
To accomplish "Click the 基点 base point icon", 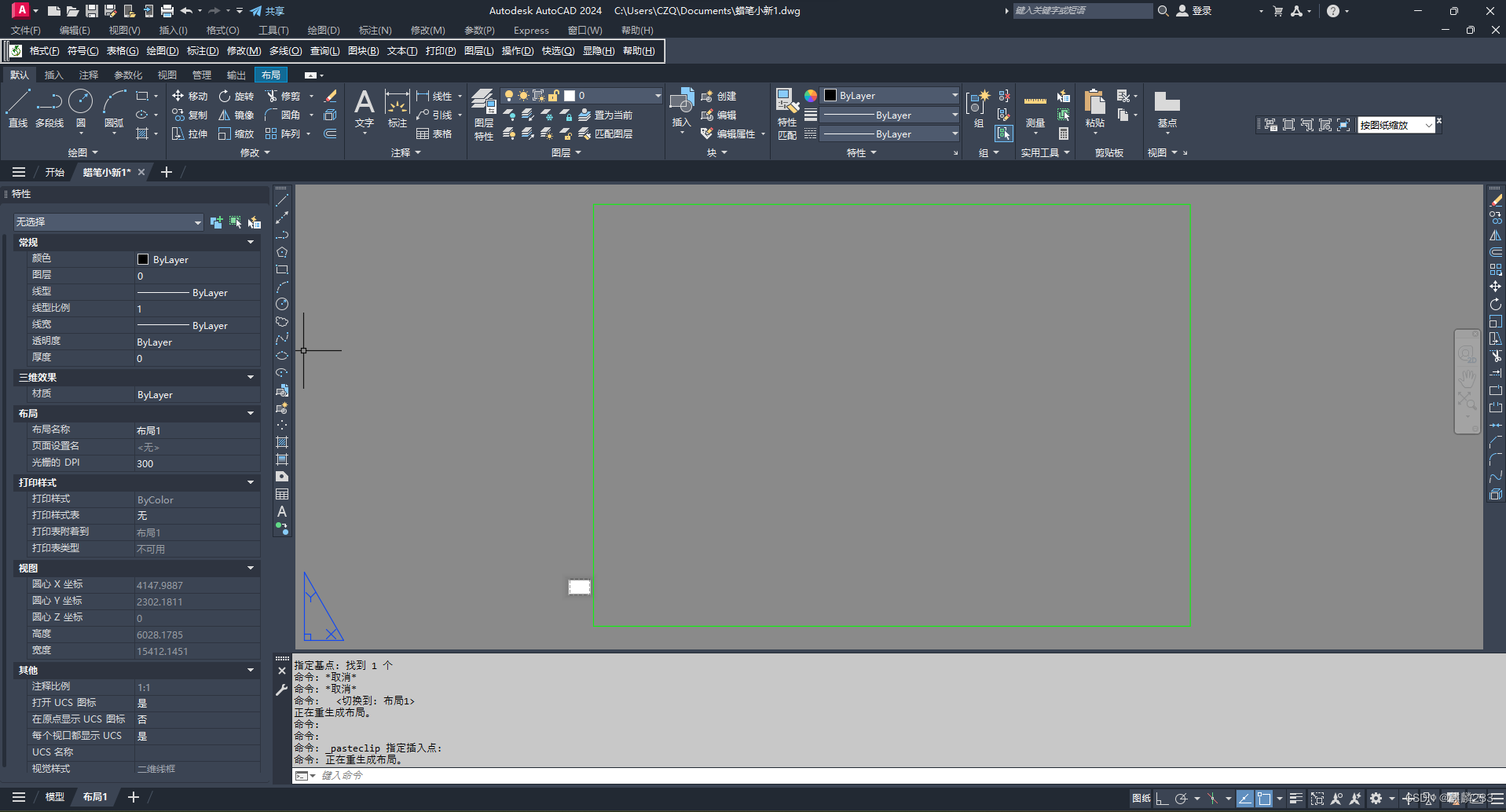I will [x=1167, y=109].
